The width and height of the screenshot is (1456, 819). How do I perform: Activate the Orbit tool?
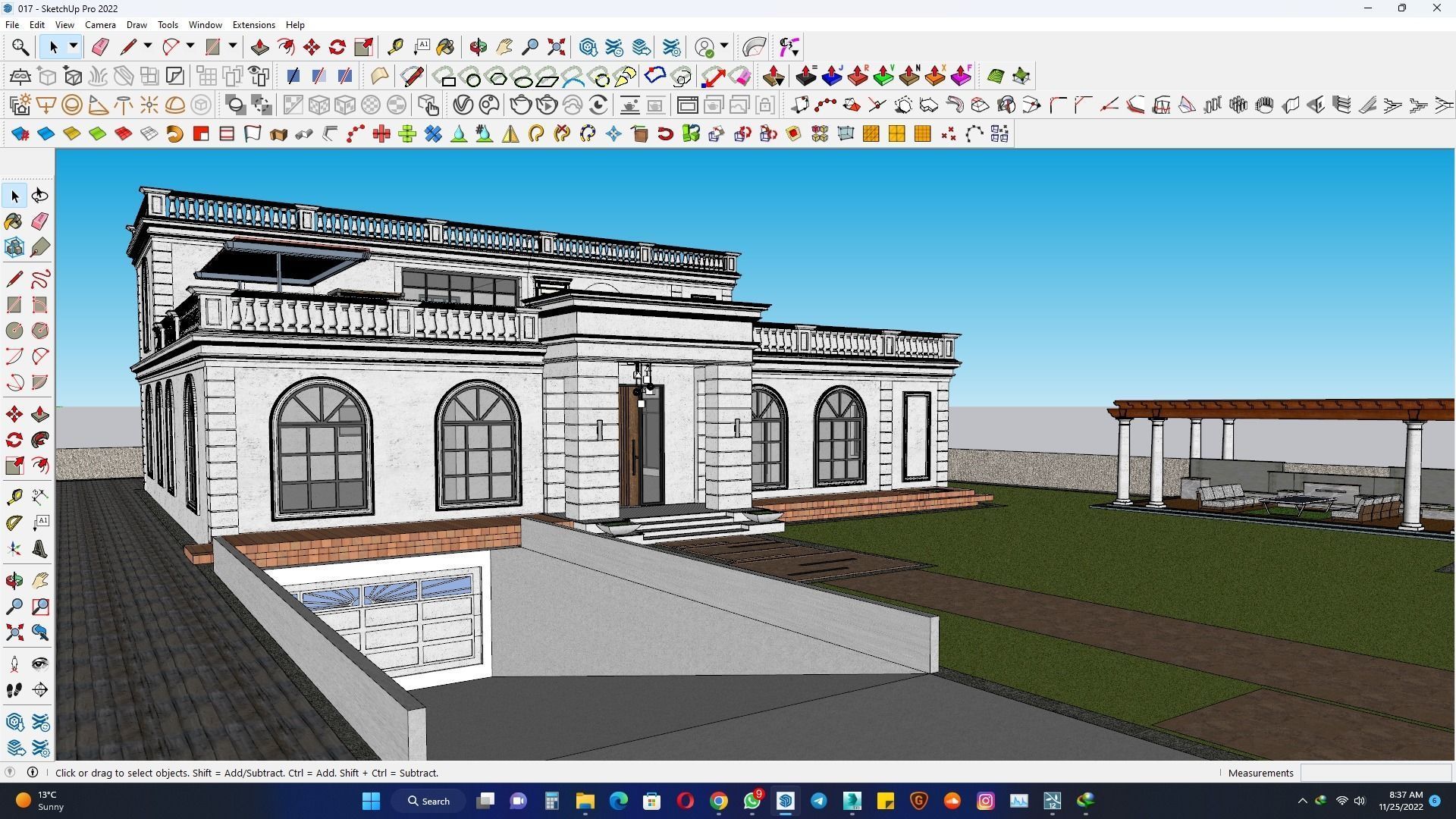coord(477,46)
